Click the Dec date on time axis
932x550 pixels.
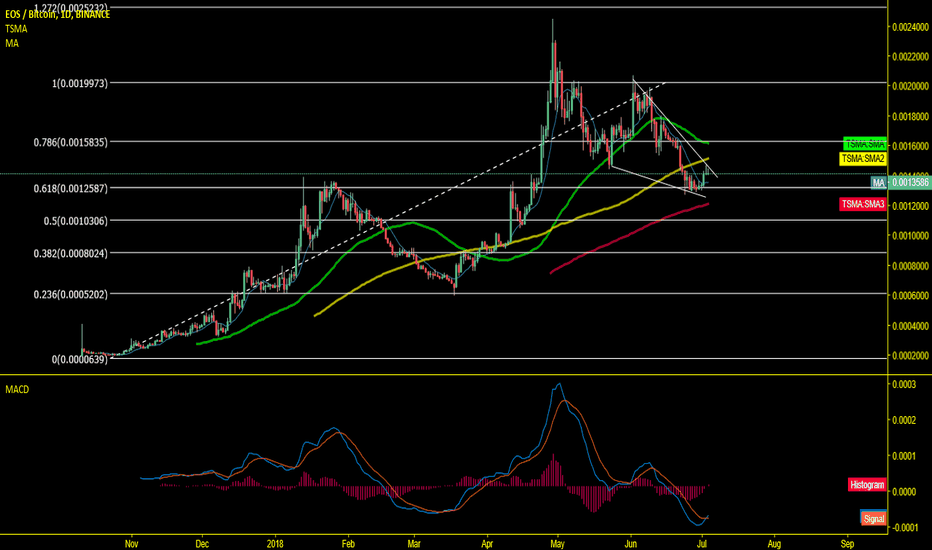(x=202, y=543)
